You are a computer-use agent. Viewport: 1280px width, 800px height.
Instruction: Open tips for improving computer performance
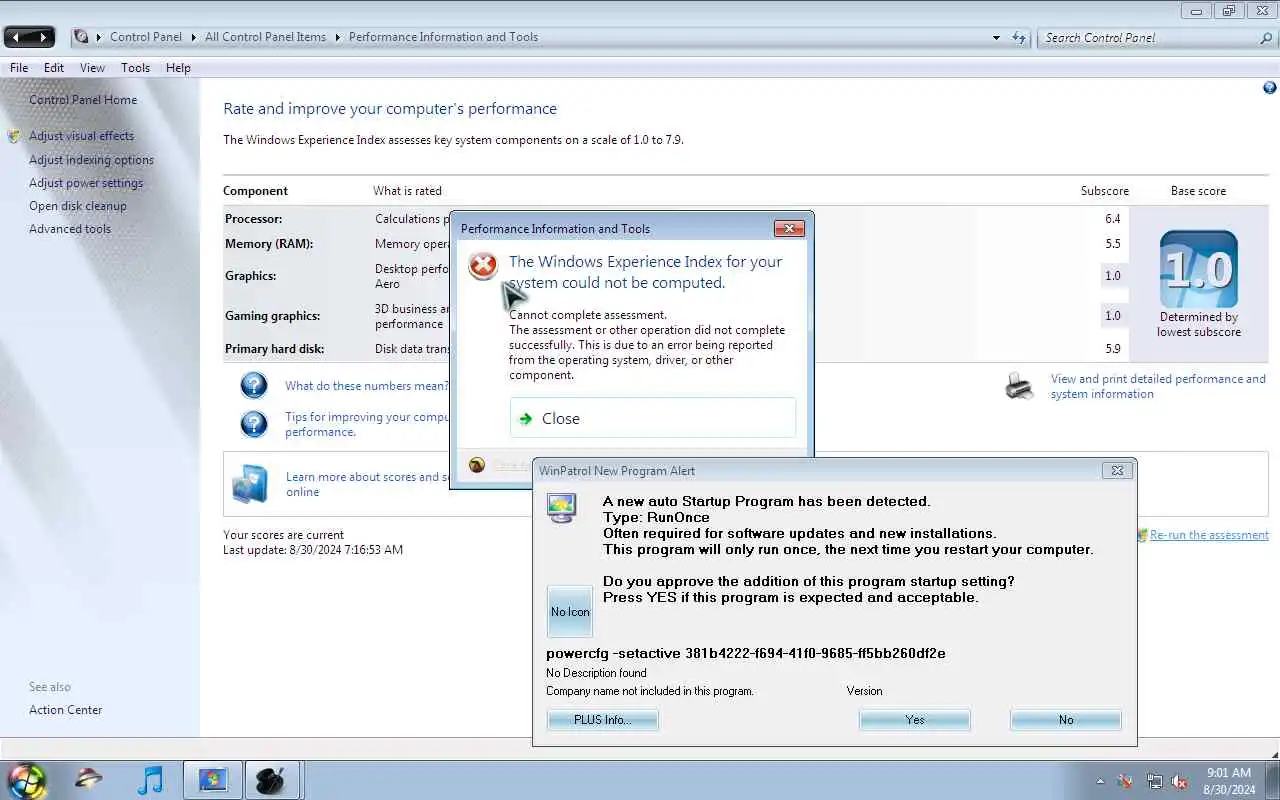click(x=367, y=424)
